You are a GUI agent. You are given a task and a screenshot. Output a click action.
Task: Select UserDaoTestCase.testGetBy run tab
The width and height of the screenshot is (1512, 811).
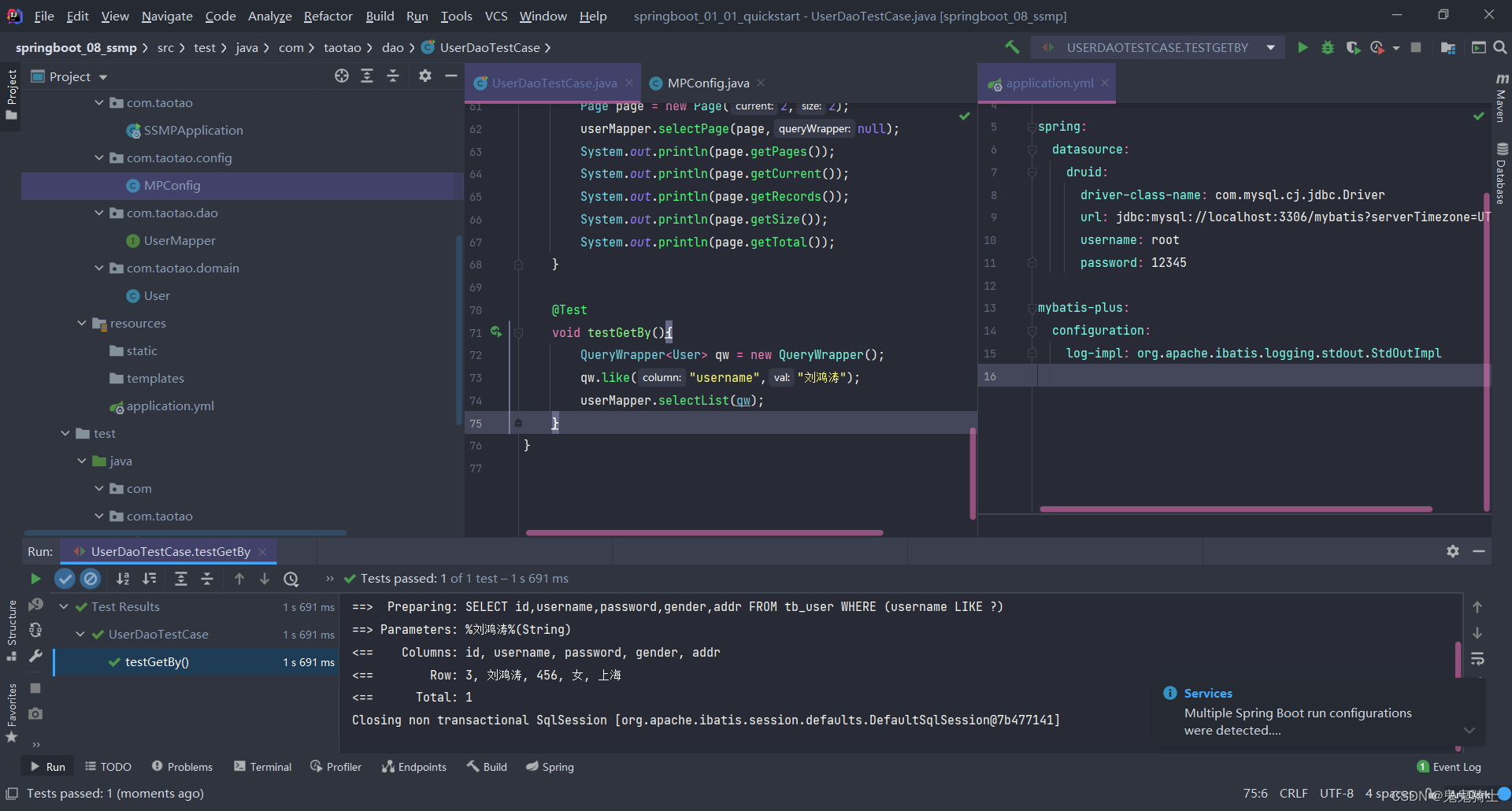point(170,551)
